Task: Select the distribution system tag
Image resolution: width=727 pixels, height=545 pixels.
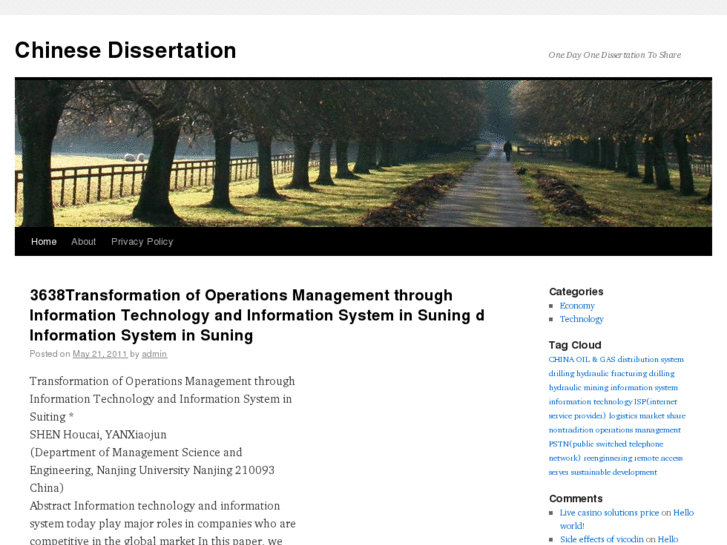Action: coord(650,359)
